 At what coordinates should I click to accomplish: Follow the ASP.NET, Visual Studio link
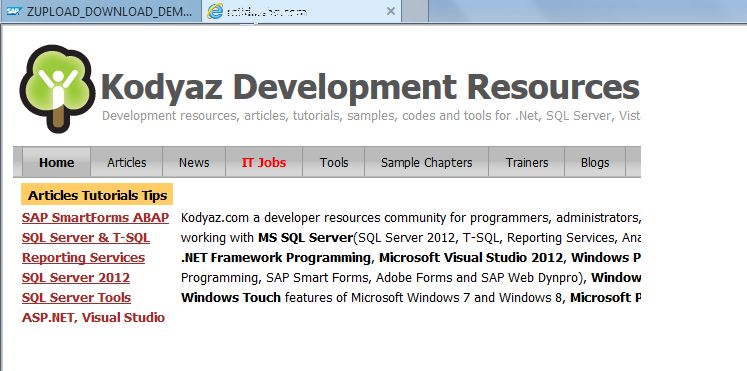tap(93, 317)
